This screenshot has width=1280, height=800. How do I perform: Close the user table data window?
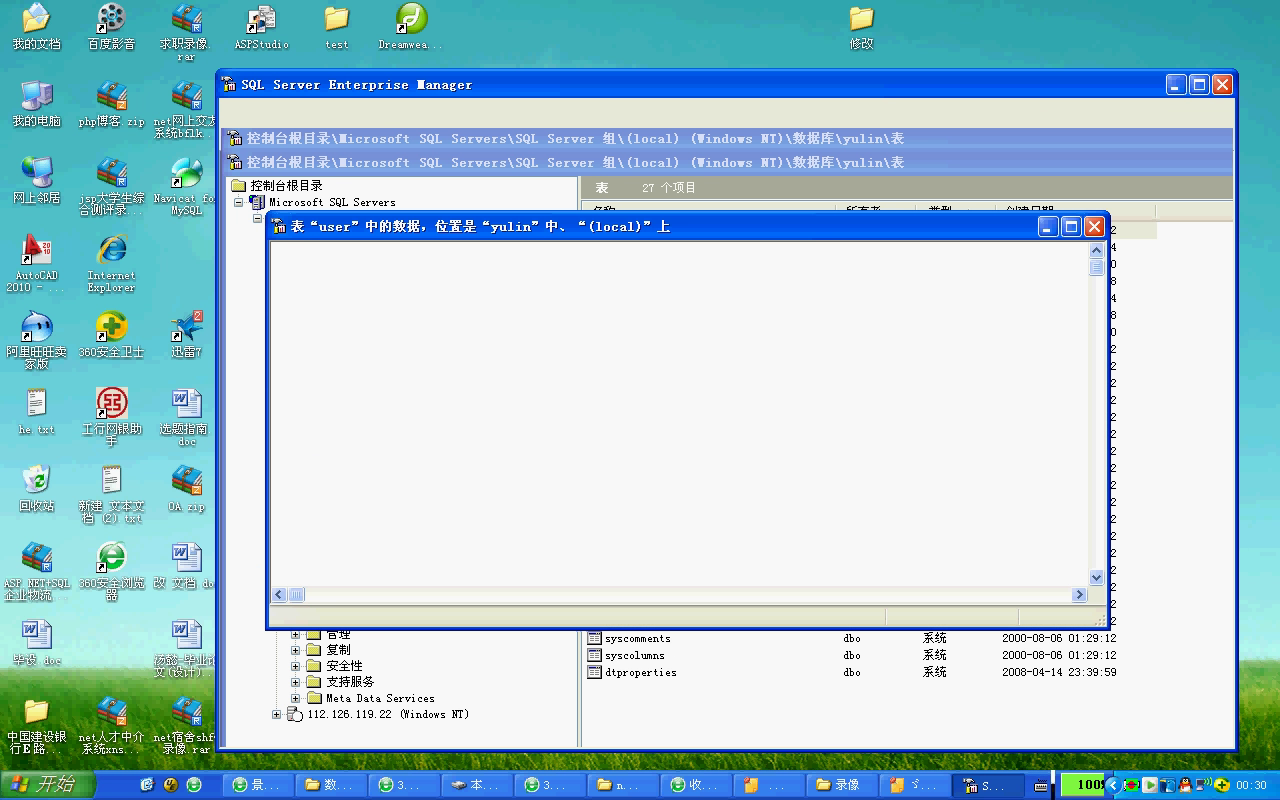click(x=1095, y=227)
